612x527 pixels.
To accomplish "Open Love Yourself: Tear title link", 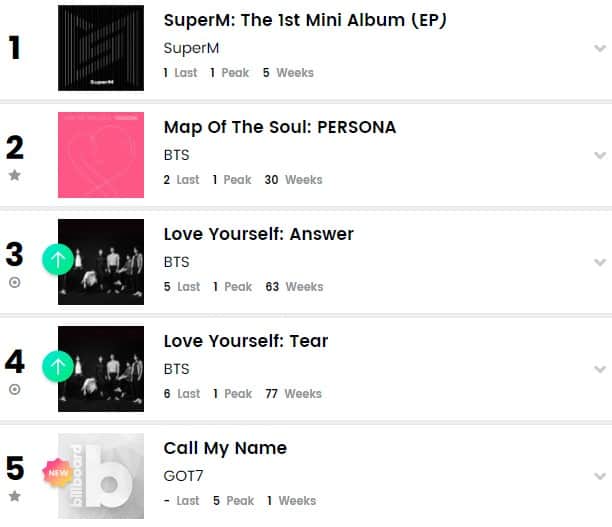I will click(x=246, y=341).
